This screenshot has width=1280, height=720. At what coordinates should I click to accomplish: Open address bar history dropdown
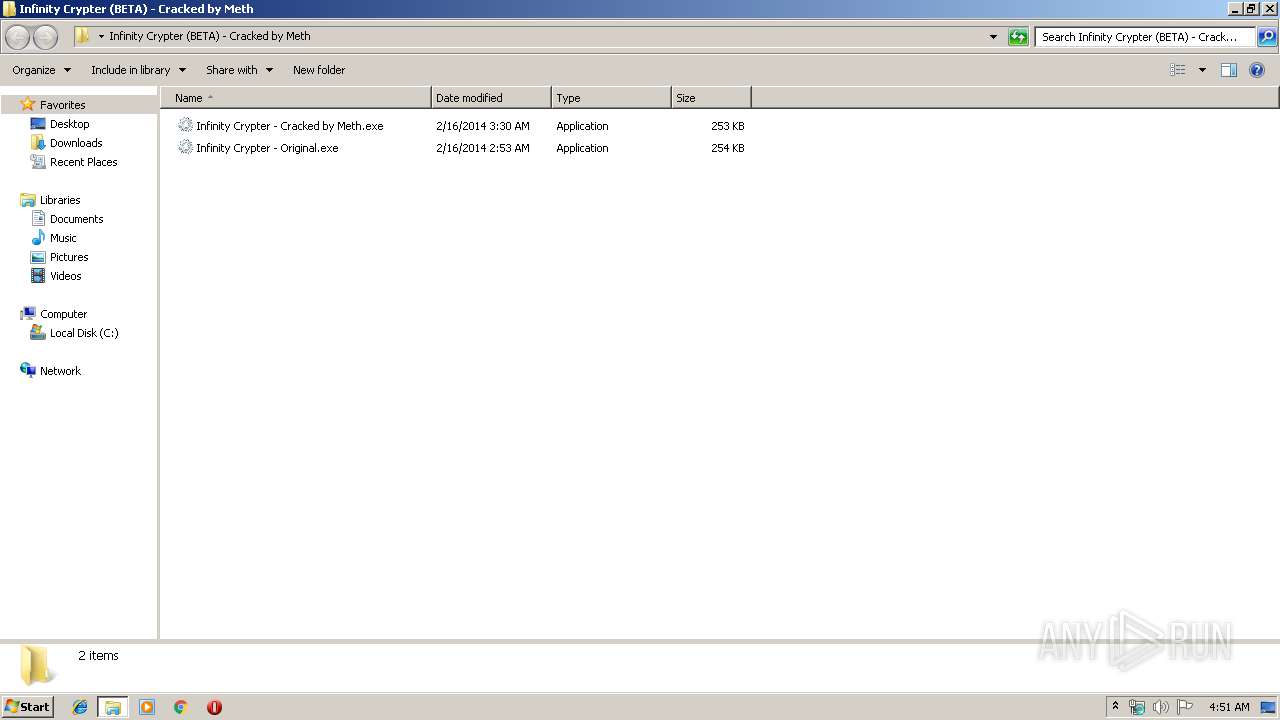tap(993, 37)
